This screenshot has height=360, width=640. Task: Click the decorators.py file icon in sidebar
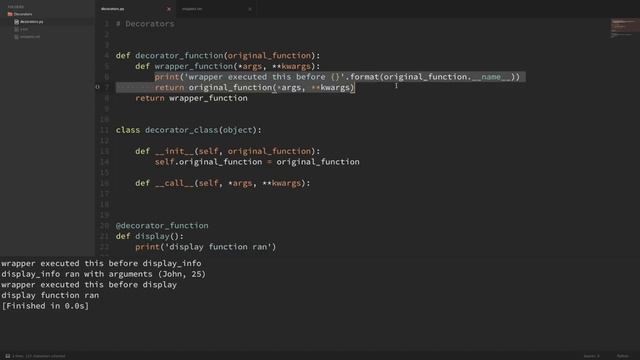pos(16,22)
